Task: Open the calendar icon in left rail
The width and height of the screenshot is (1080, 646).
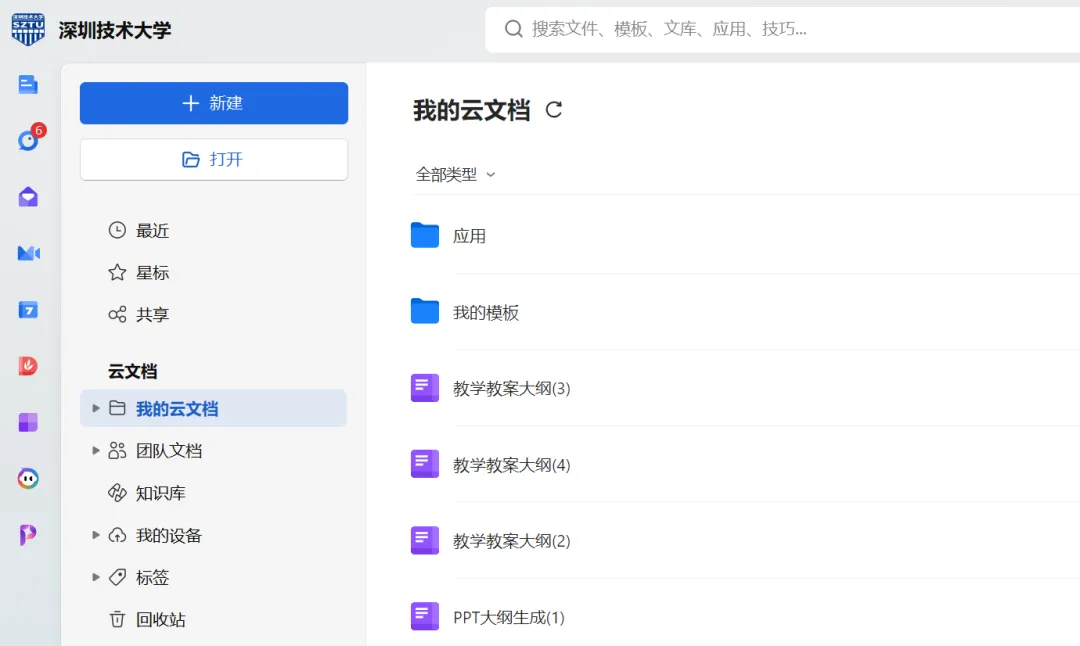Action: [28, 310]
